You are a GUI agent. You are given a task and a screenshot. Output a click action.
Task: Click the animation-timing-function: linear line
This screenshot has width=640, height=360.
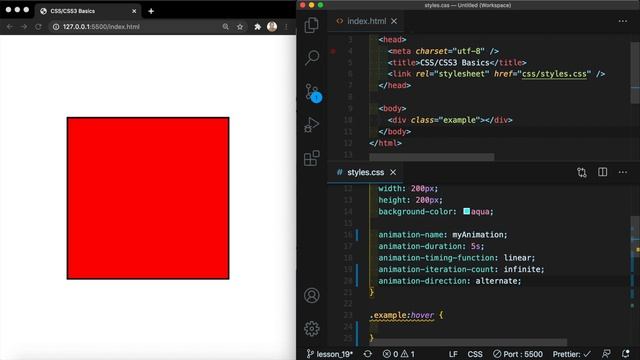[456, 258]
